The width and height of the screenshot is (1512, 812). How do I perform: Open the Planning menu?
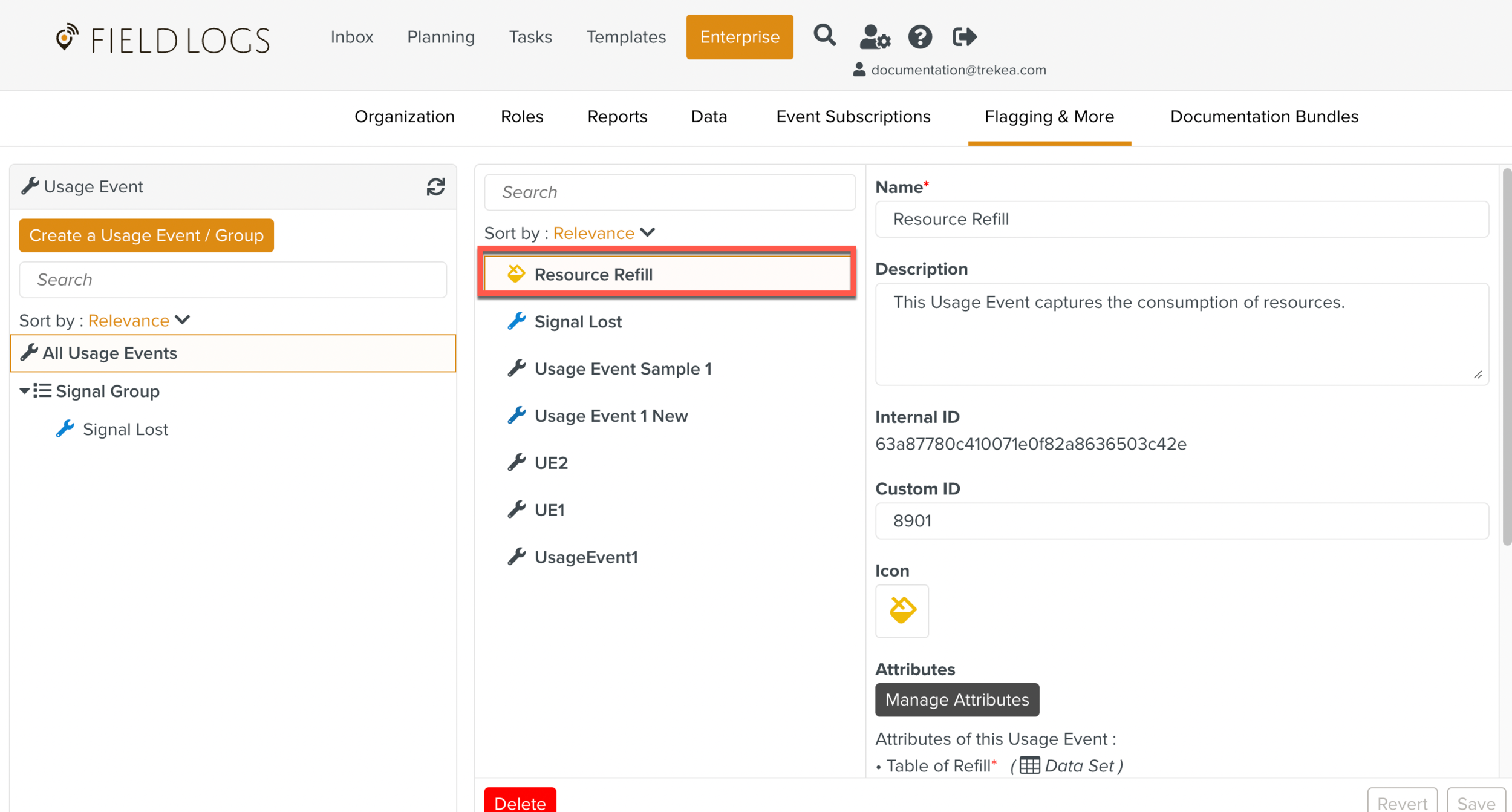pos(440,37)
